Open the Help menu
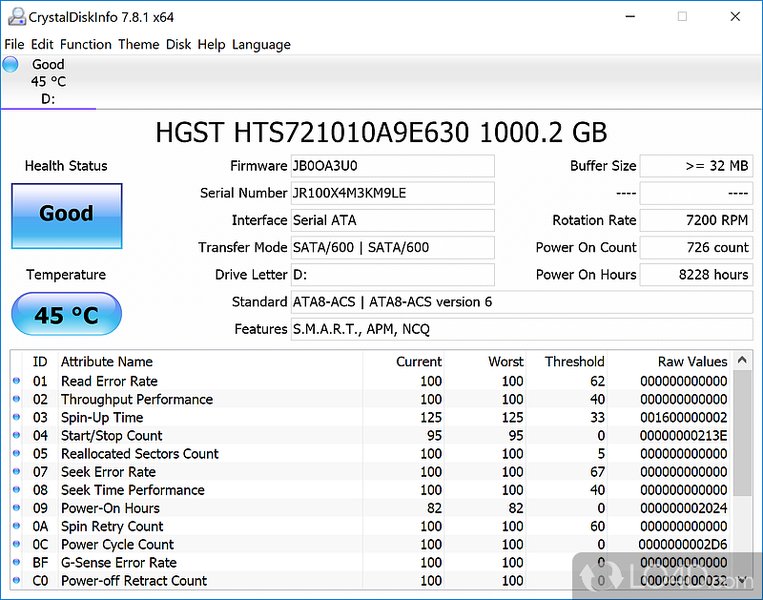Screen dimensions: 763x600 point(211,44)
